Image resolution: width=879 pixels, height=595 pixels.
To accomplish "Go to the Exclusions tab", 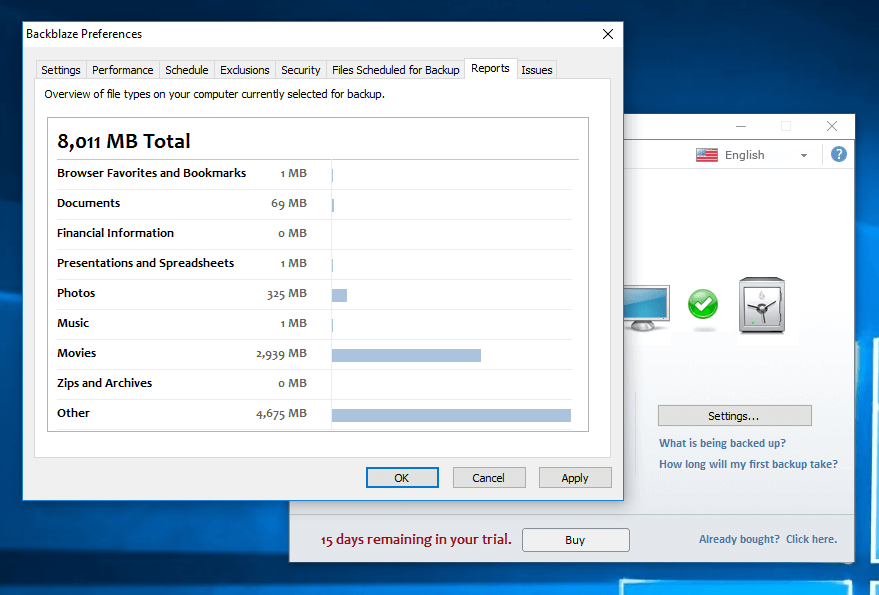I will [245, 70].
